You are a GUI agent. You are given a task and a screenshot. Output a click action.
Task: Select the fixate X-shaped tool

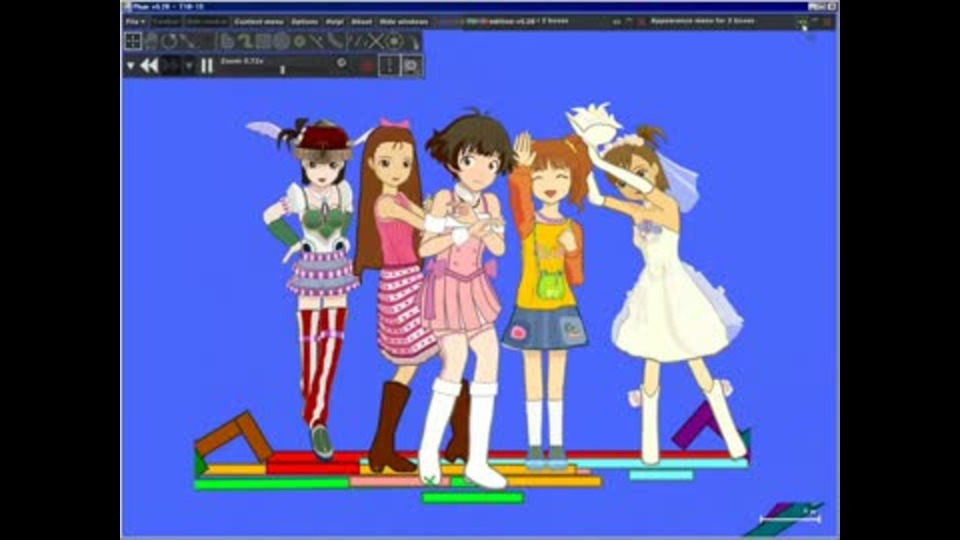pos(375,41)
